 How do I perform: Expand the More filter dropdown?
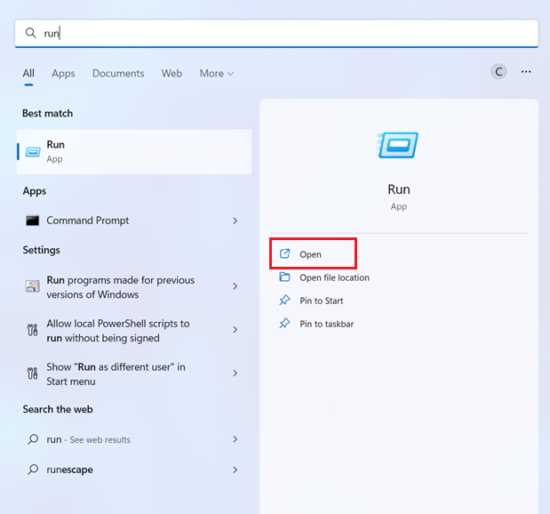tap(216, 73)
